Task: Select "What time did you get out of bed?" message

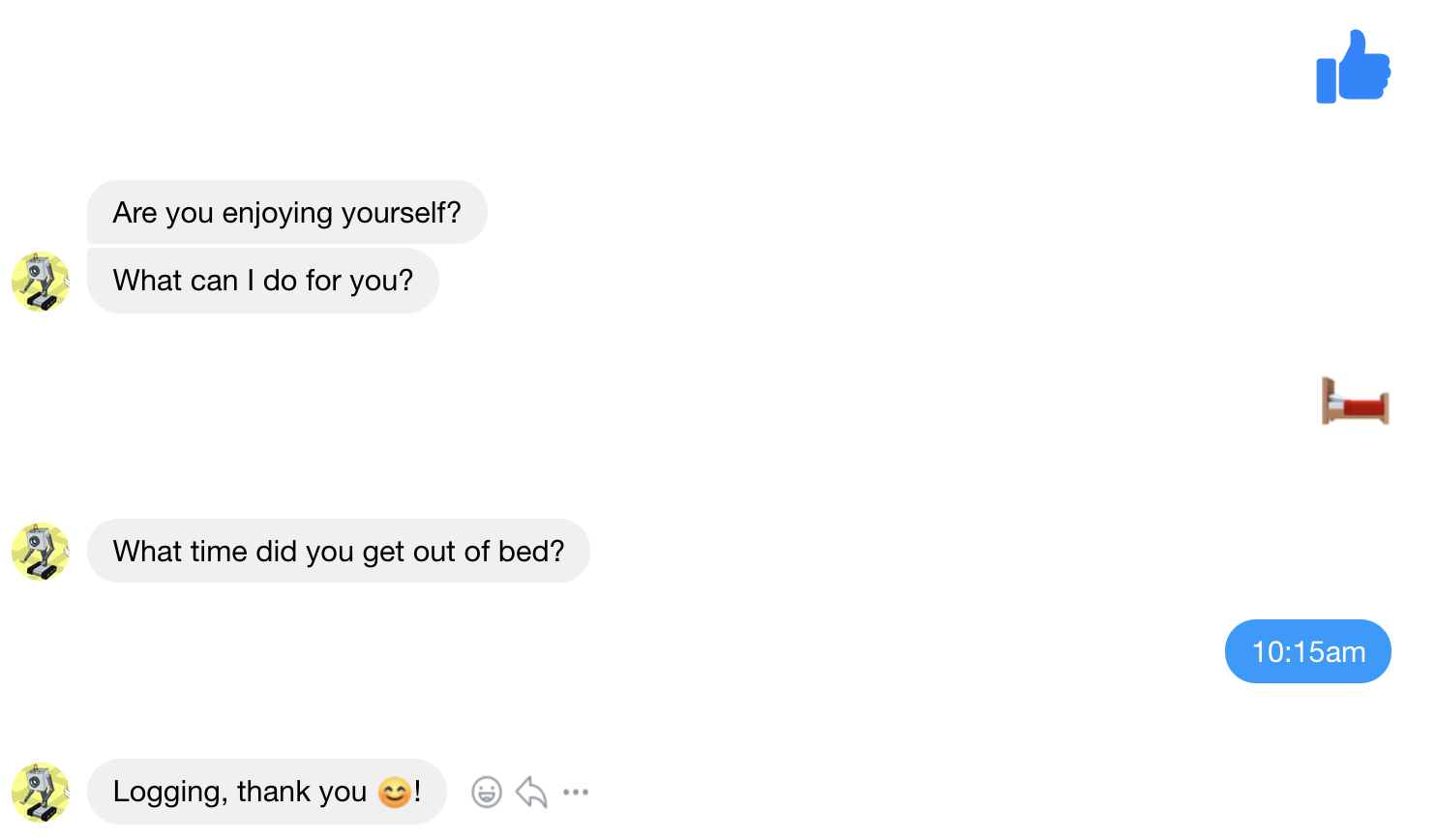Action: (x=338, y=552)
